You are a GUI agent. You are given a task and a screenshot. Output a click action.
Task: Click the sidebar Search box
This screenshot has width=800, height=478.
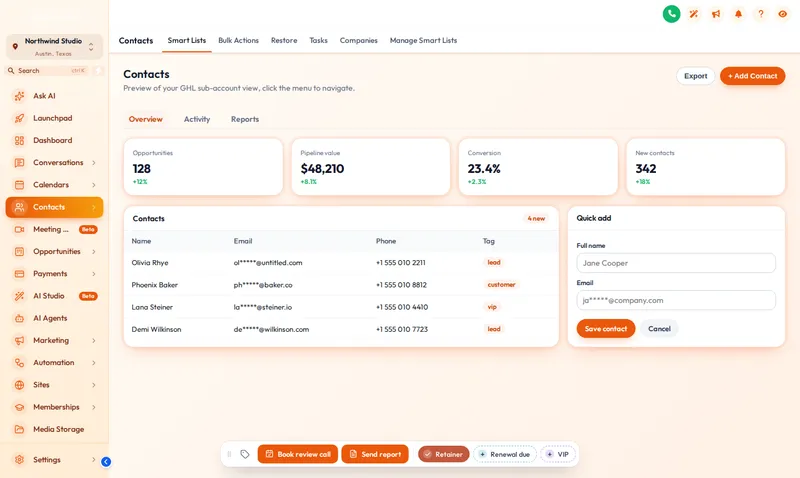click(x=48, y=71)
